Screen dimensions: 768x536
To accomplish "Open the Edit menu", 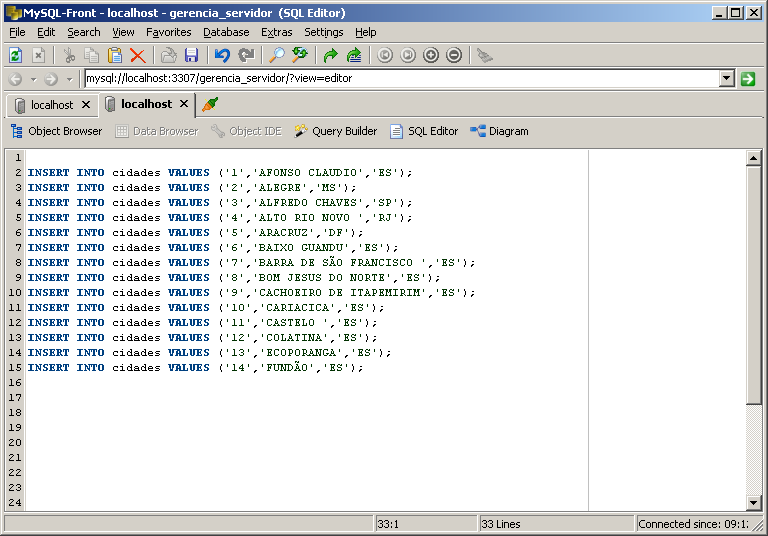I will click(x=46, y=32).
